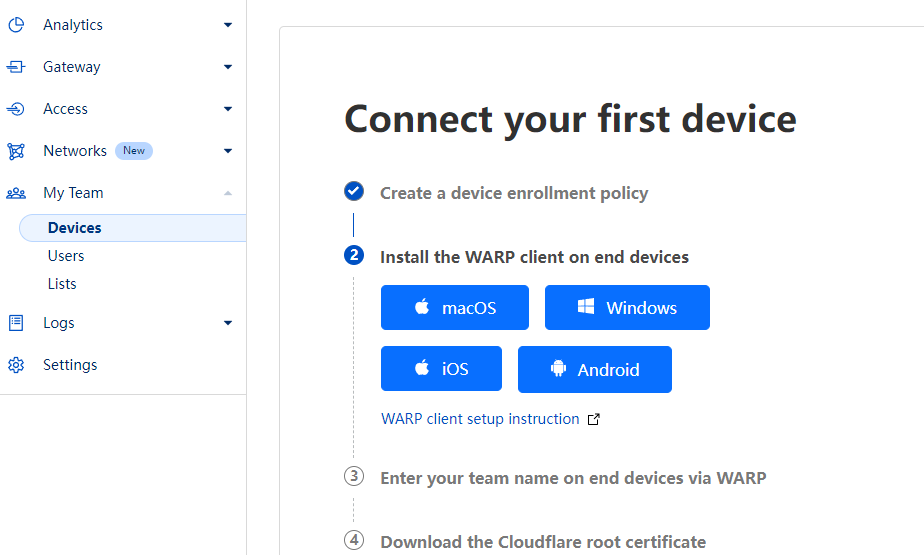Click the Networks sidebar icon
924x555 pixels.
pos(16,151)
